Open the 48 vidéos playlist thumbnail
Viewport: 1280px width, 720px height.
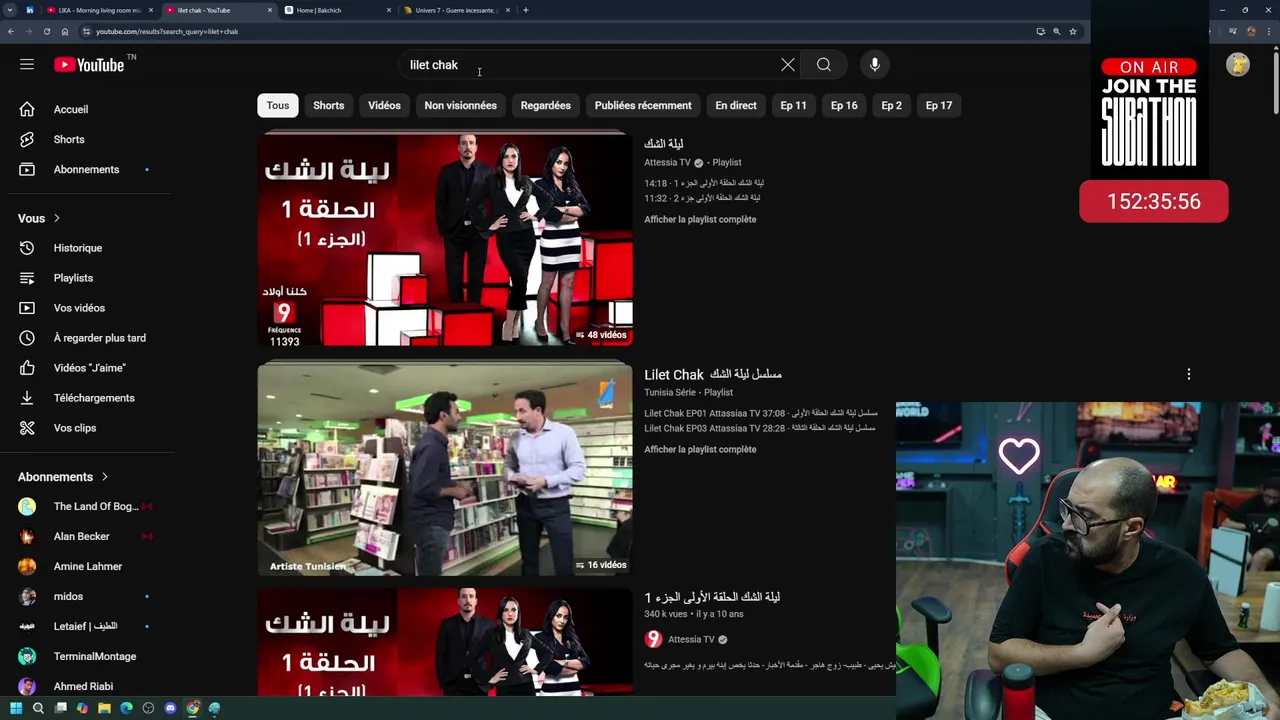[445, 240]
